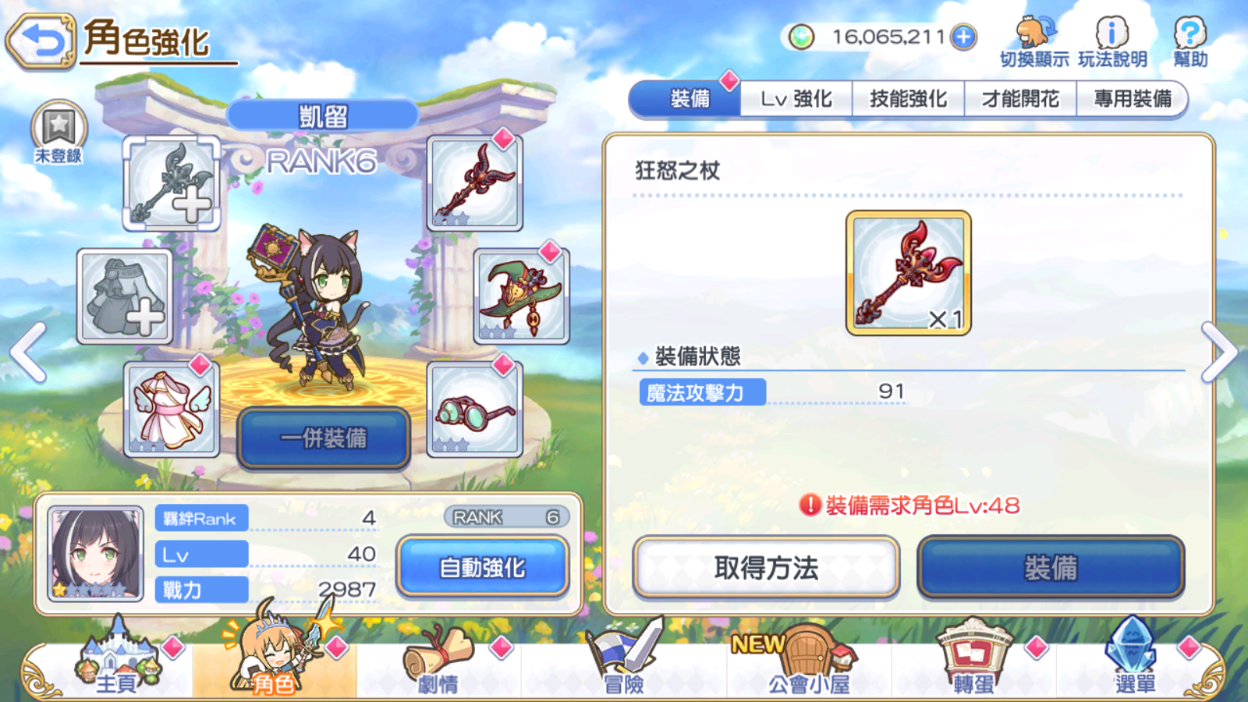Switch to the 技能強化 tab

907,99
